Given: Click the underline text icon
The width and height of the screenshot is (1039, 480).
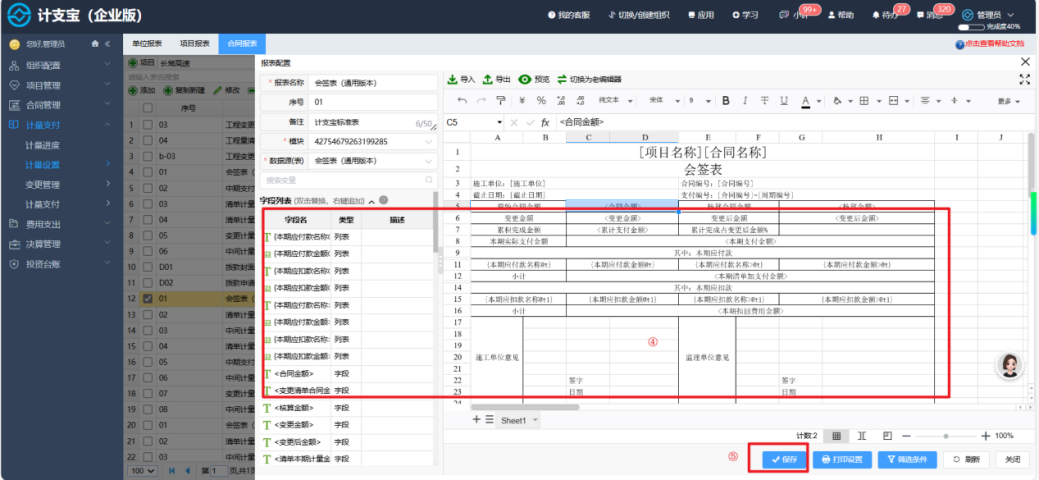Looking at the screenshot, I should pos(784,101).
